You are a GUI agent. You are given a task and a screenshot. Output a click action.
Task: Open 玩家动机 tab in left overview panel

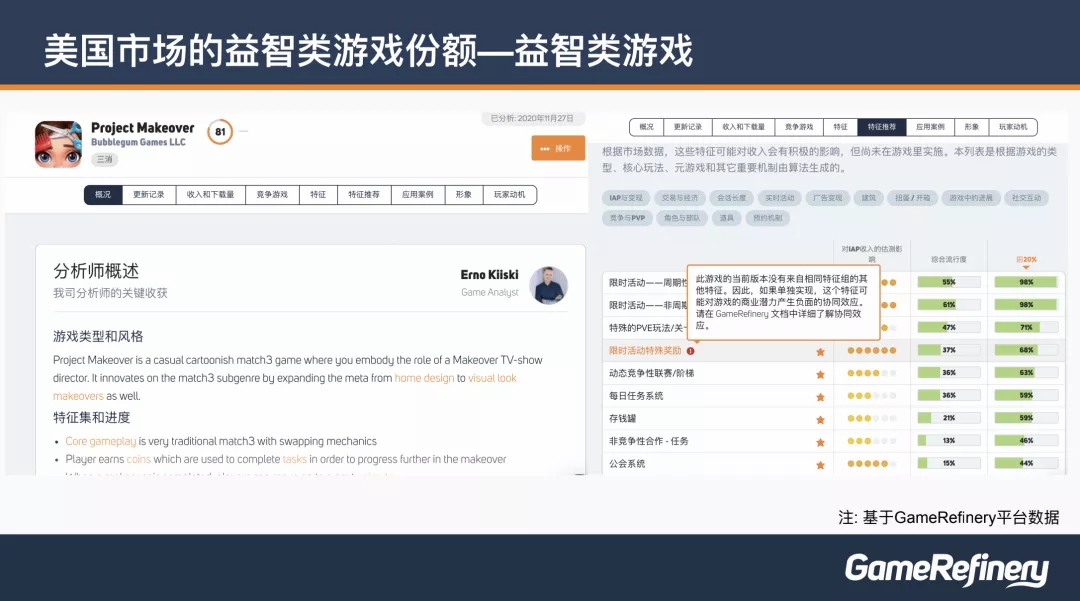509,195
